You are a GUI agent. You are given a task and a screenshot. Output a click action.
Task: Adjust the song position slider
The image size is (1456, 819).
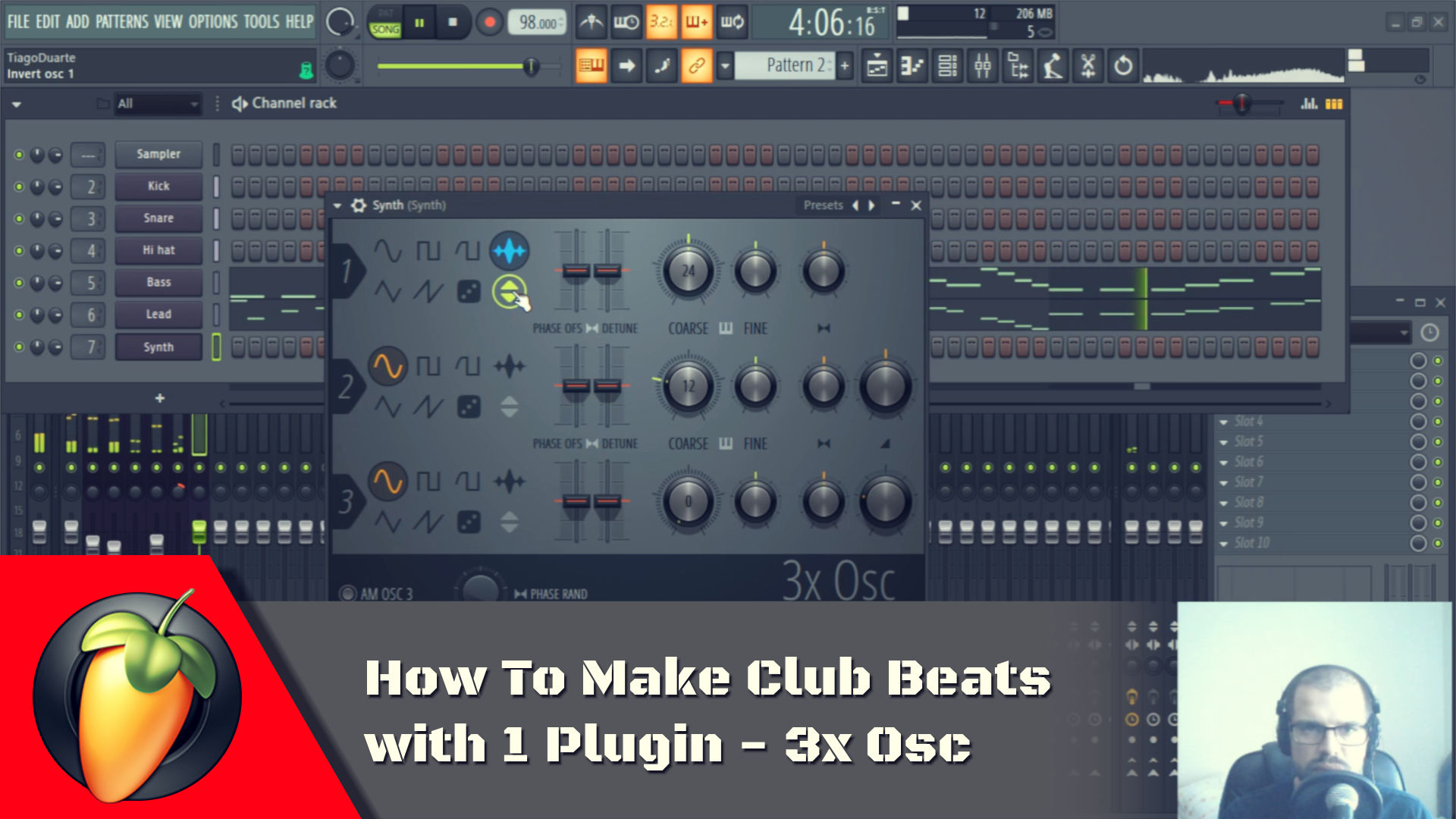[x=531, y=67]
